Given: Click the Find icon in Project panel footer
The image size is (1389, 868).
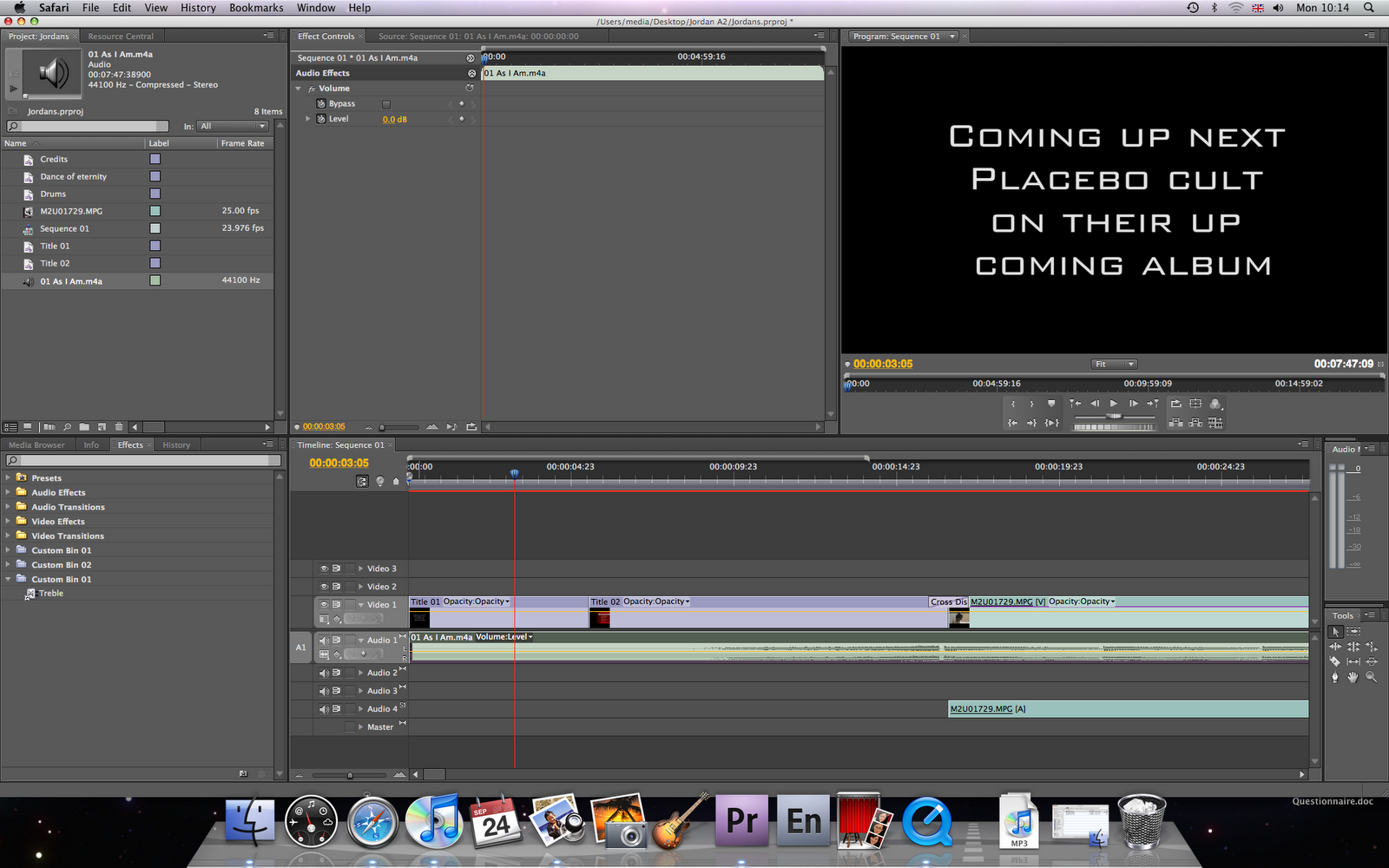Looking at the screenshot, I should 67,427.
